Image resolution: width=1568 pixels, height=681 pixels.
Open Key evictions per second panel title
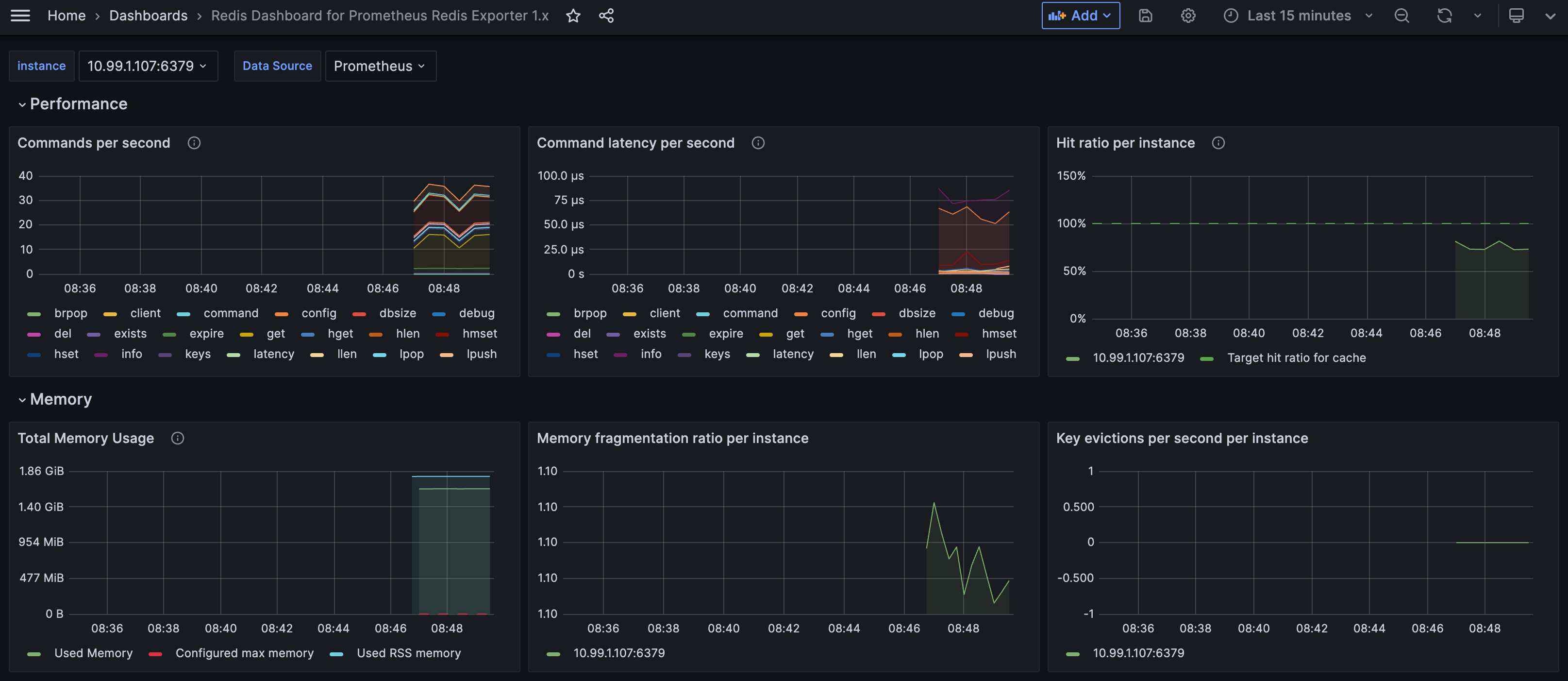pos(1182,439)
